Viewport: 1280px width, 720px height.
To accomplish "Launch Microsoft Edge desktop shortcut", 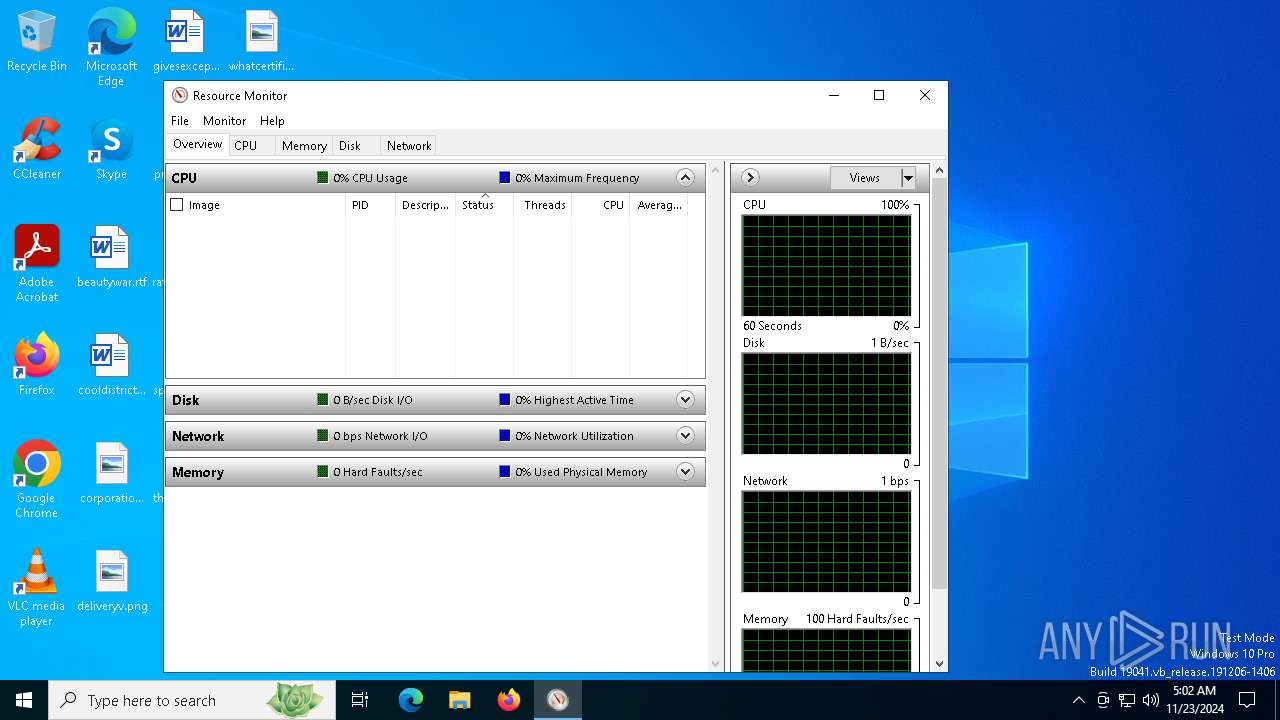I will pyautogui.click(x=111, y=47).
